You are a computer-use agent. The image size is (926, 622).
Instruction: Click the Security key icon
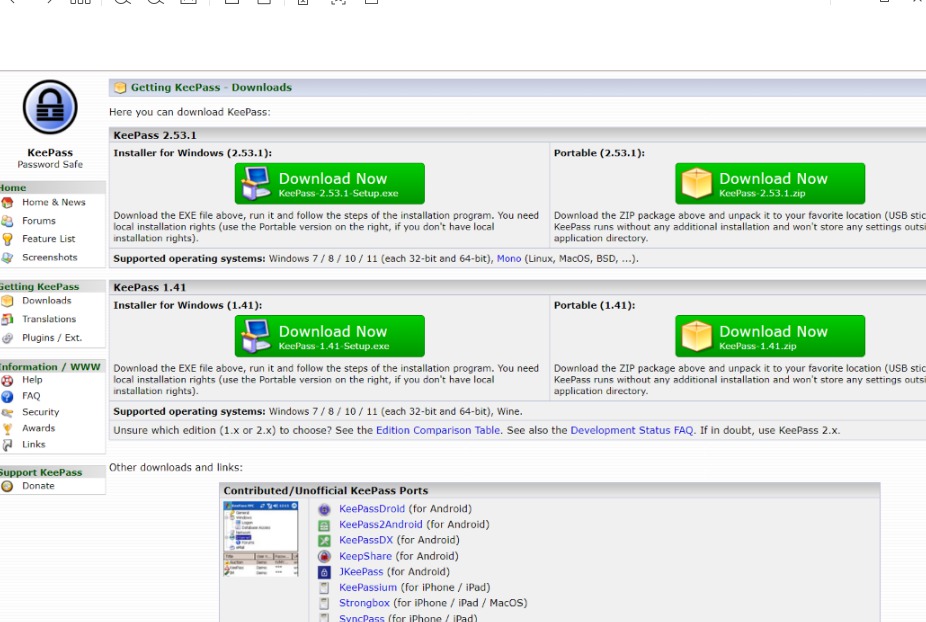point(7,412)
